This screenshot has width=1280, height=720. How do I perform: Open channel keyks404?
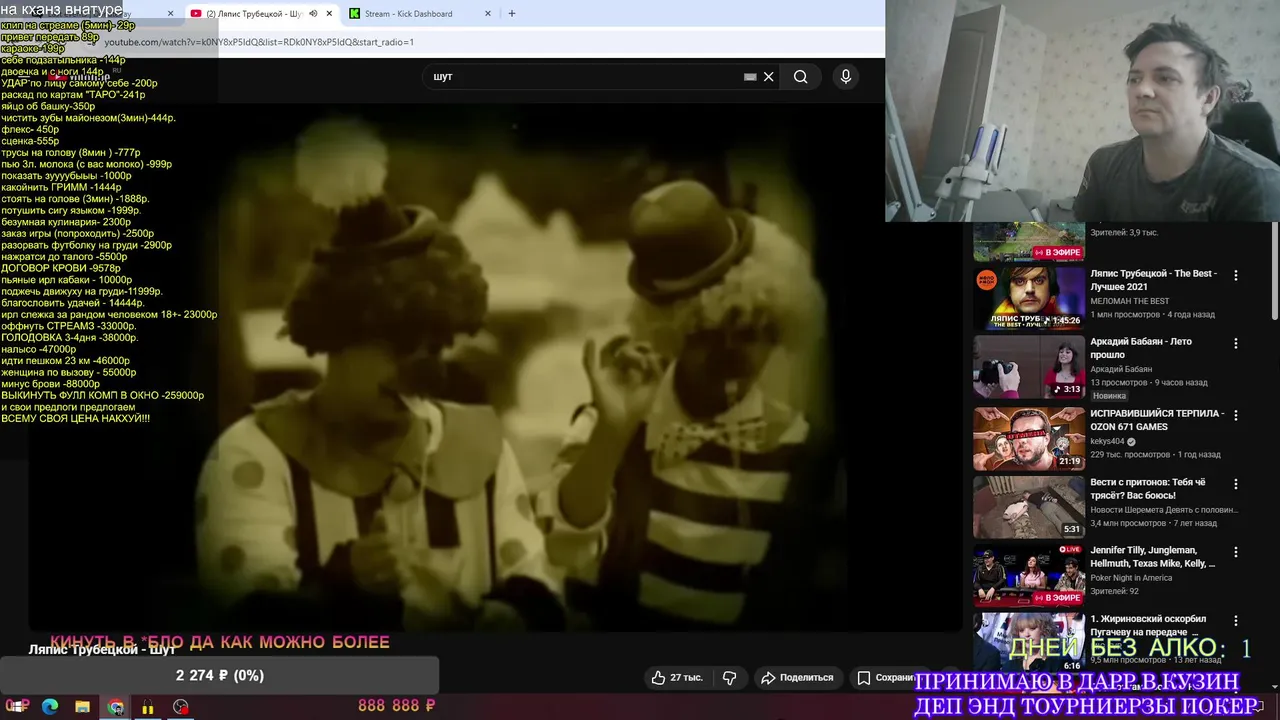[1107, 441]
